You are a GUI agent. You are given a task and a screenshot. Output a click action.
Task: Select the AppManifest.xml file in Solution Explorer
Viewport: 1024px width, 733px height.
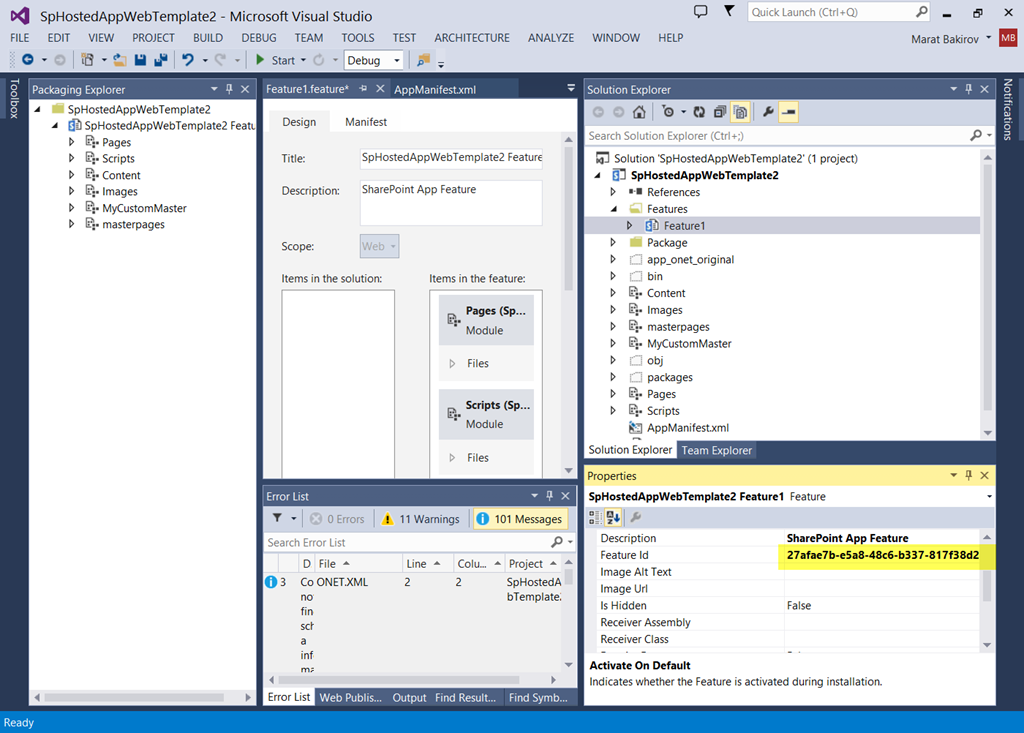point(687,428)
